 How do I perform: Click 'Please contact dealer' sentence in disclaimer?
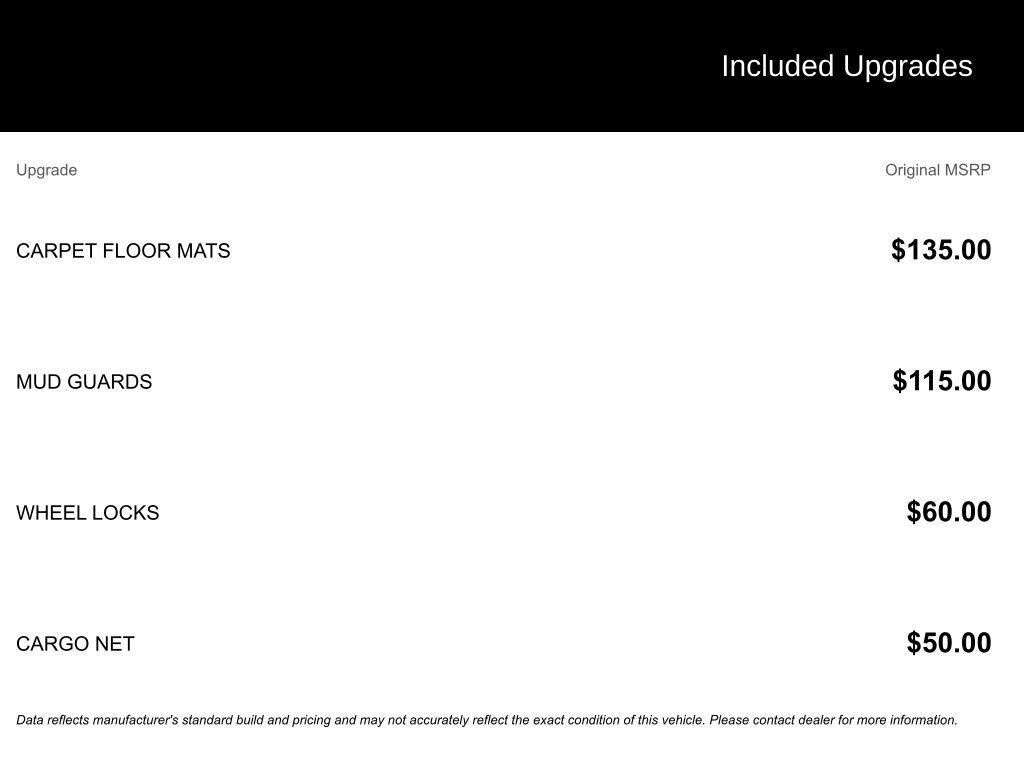click(833, 720)
